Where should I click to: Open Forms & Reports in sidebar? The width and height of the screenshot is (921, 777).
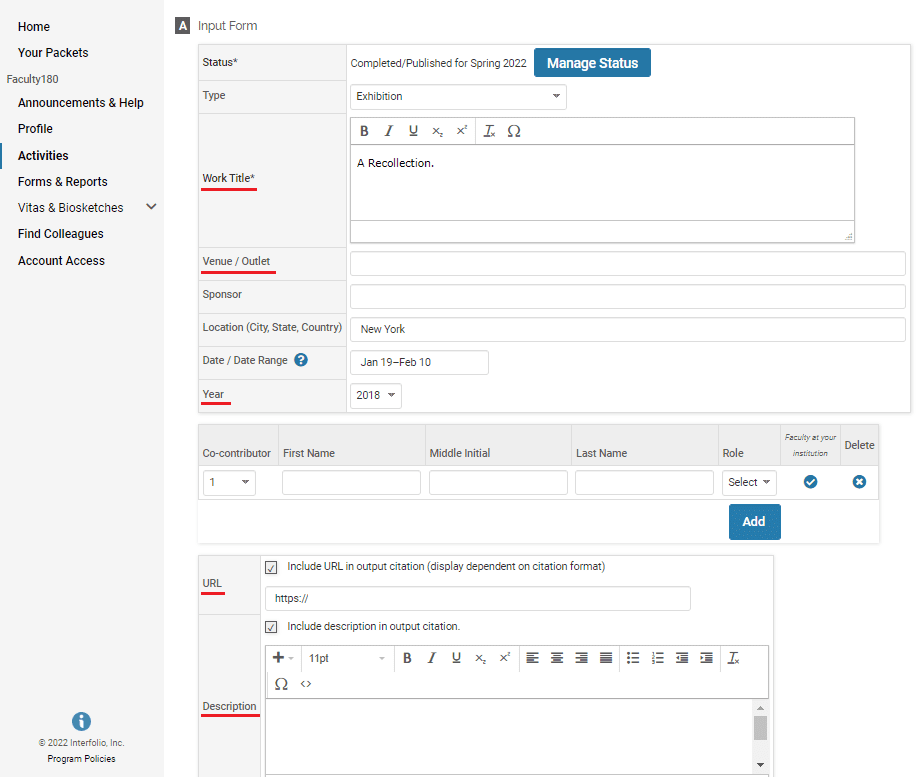tap(63, 182)
